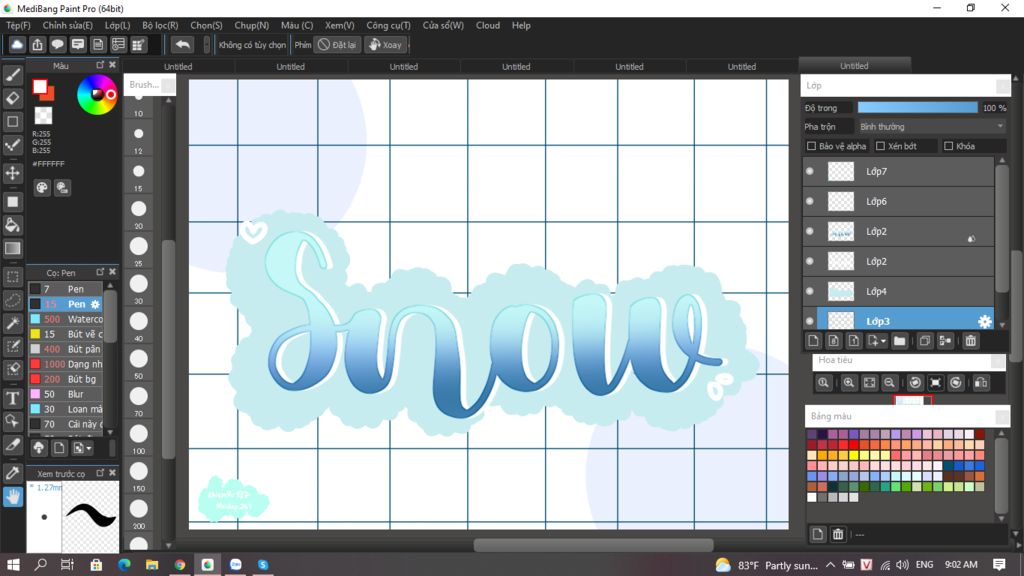Open the add brush dropdown in brush panel
Screen dimensions: 1024x576
click(x=82, y=448)
